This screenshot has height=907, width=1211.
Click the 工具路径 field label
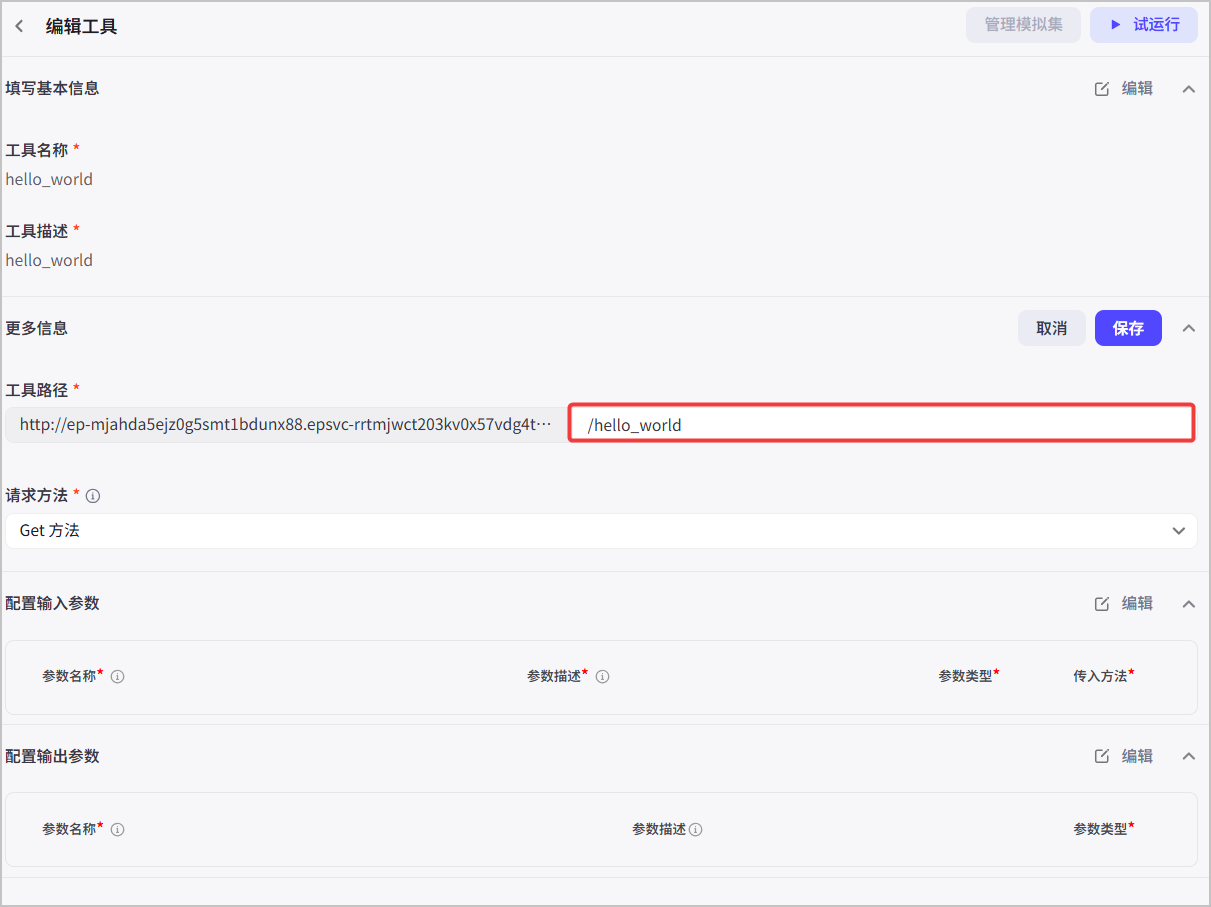click(x=36, y=390)
